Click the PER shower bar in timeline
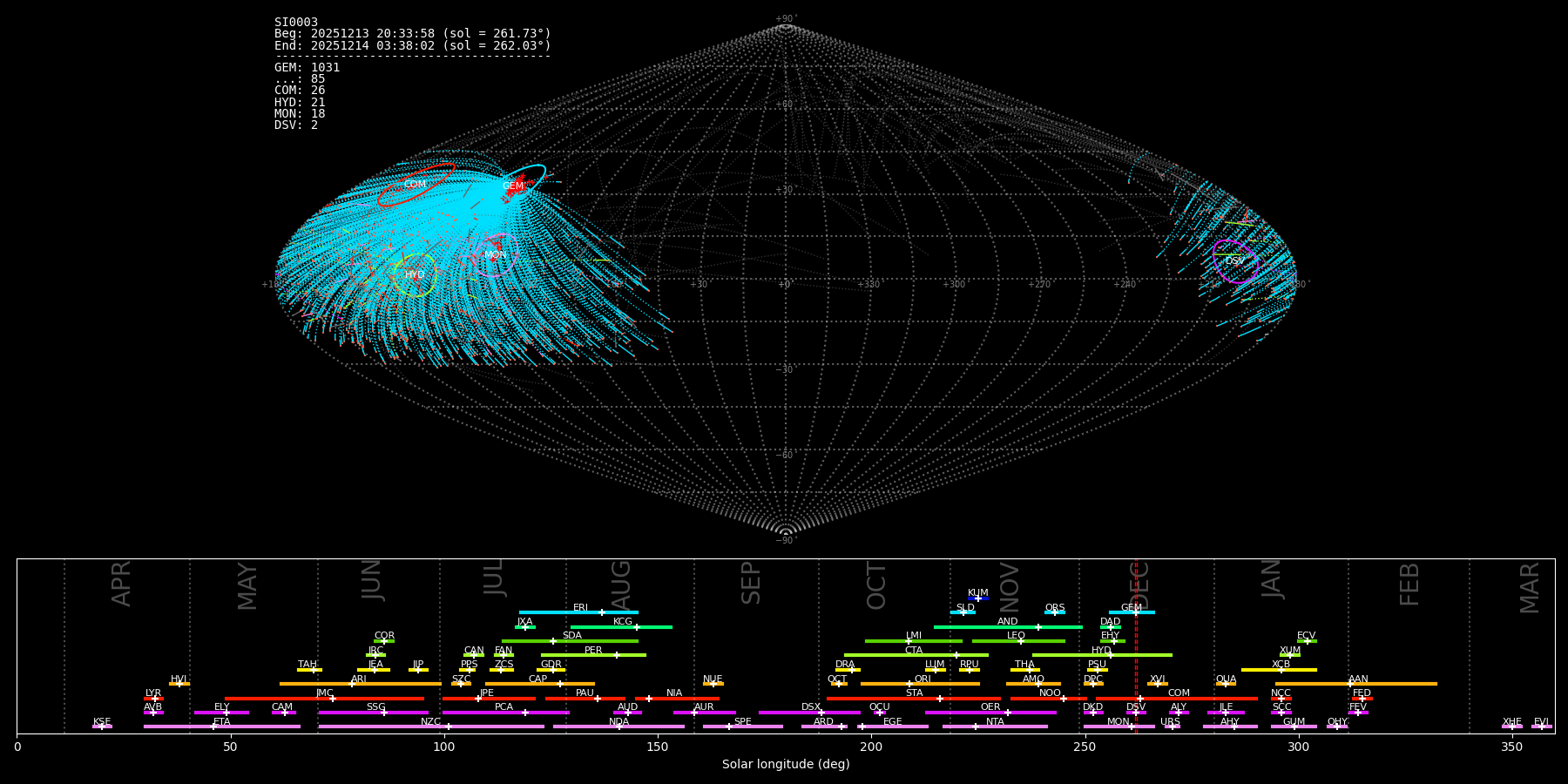 tap(593, 655)
